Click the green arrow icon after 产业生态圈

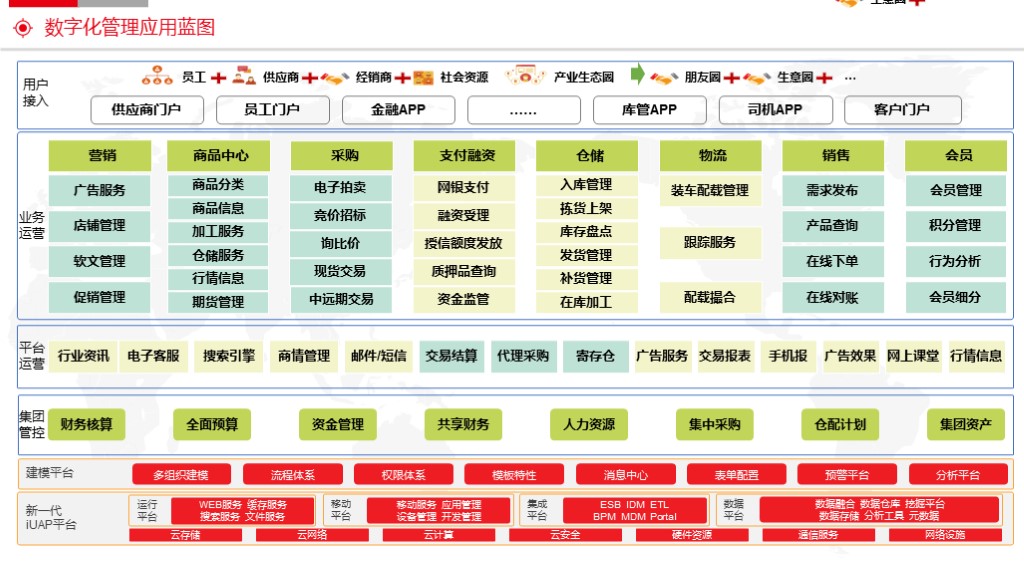(637, 74)
